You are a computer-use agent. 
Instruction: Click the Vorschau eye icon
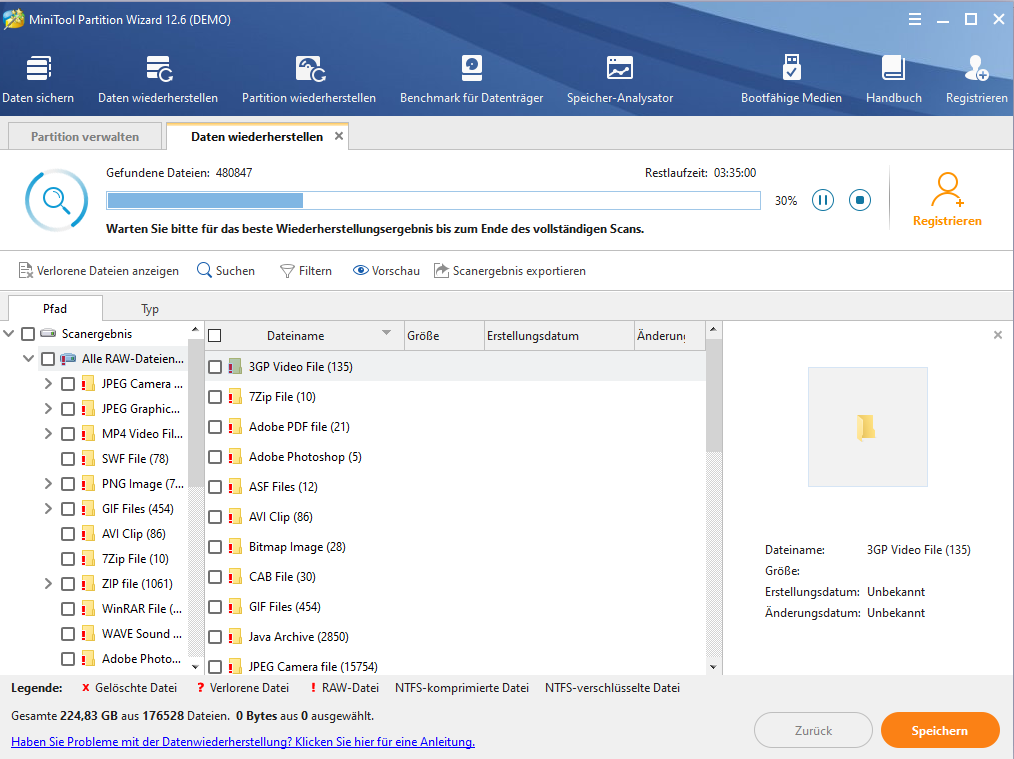tap(360, 270)
